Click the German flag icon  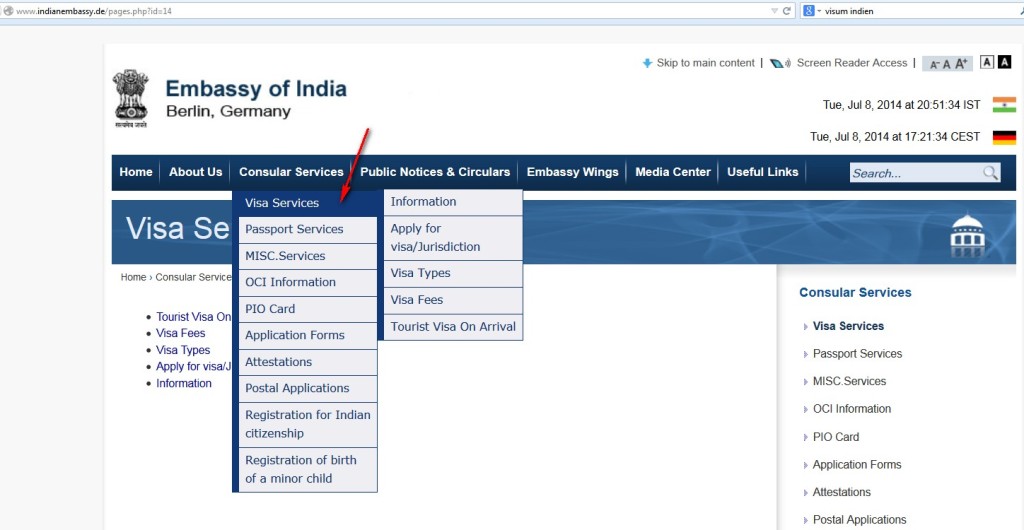point(1004,137)
